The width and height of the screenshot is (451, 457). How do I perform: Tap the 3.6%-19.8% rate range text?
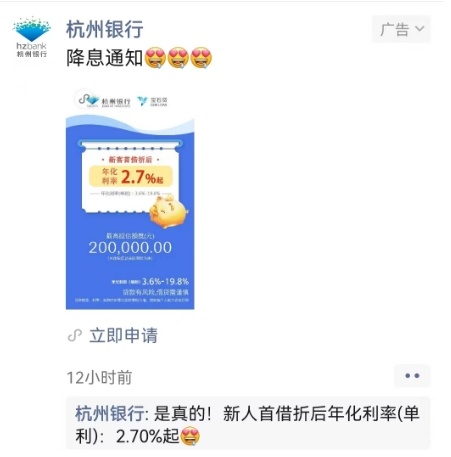pyautogui.click(x=165, y=281)
